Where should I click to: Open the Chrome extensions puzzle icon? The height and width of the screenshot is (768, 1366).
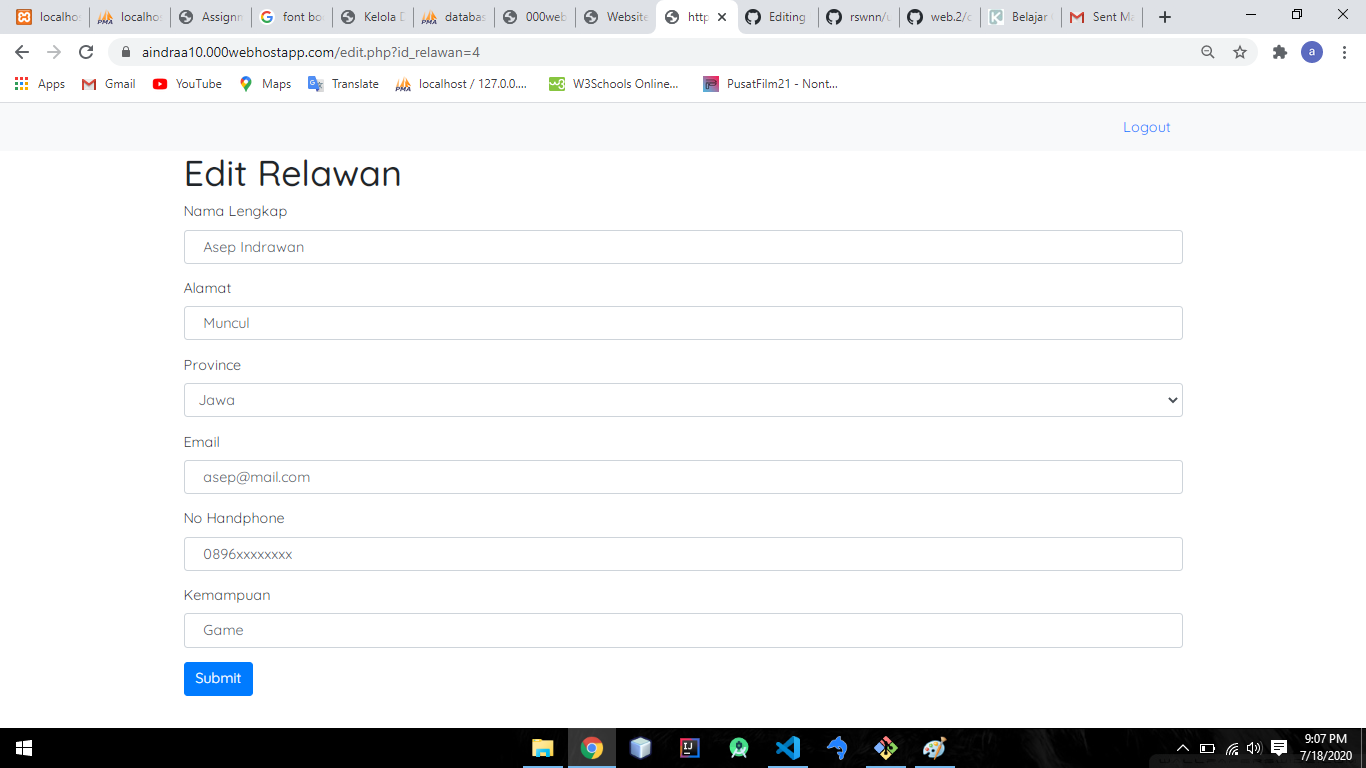coord(1279,52)
